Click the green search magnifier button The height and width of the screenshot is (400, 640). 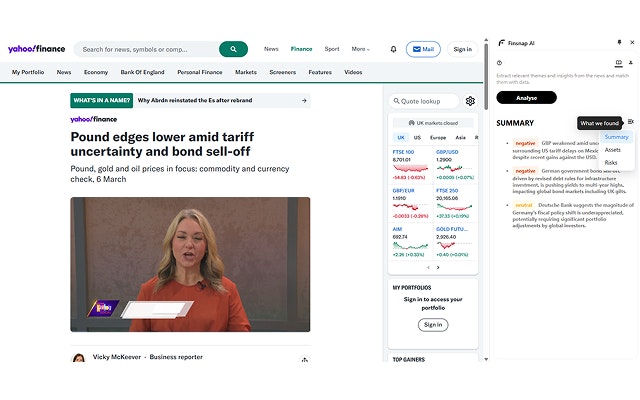tap(233, 49)
